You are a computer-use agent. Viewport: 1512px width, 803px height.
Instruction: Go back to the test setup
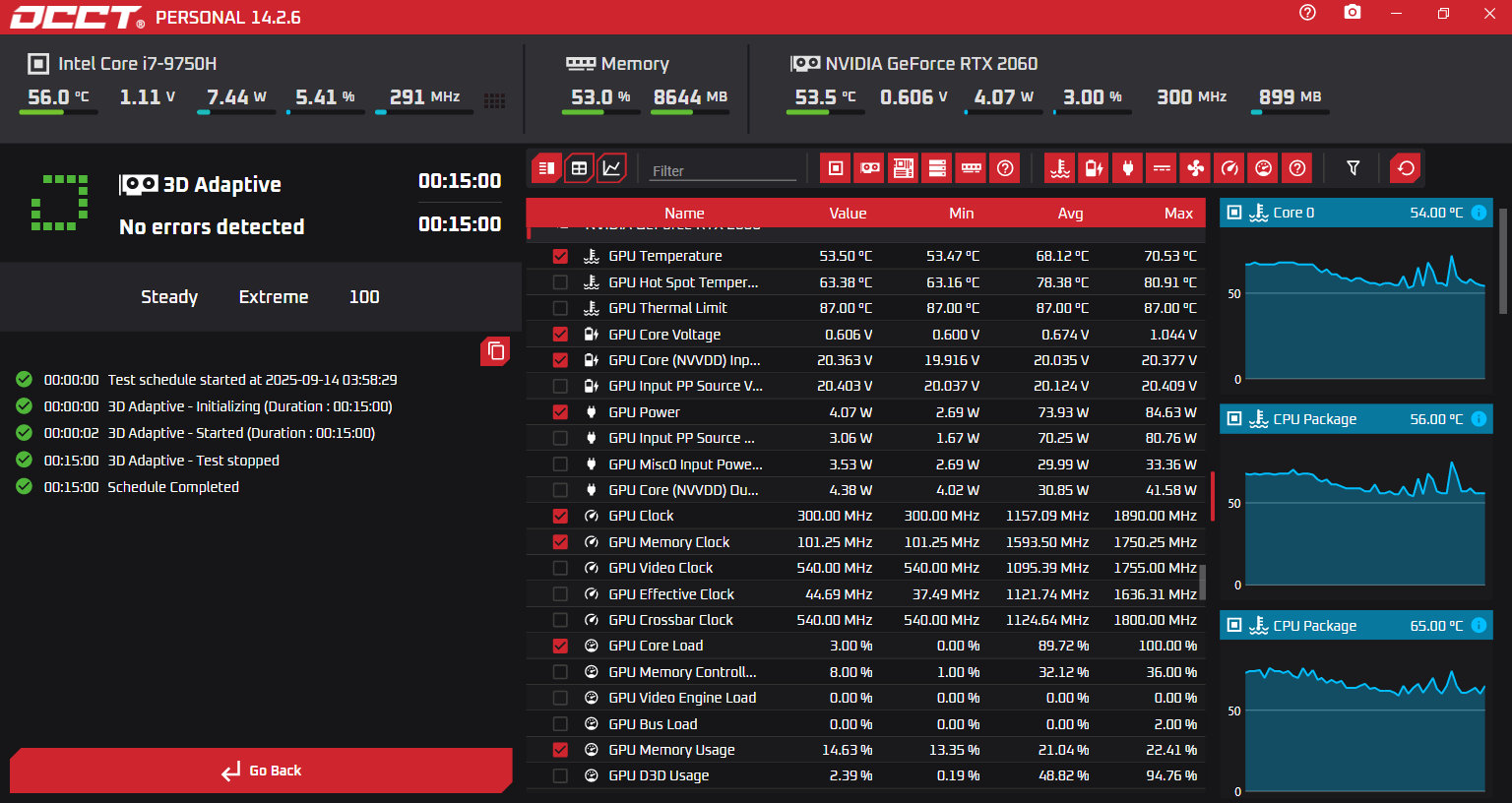point(261,771)
